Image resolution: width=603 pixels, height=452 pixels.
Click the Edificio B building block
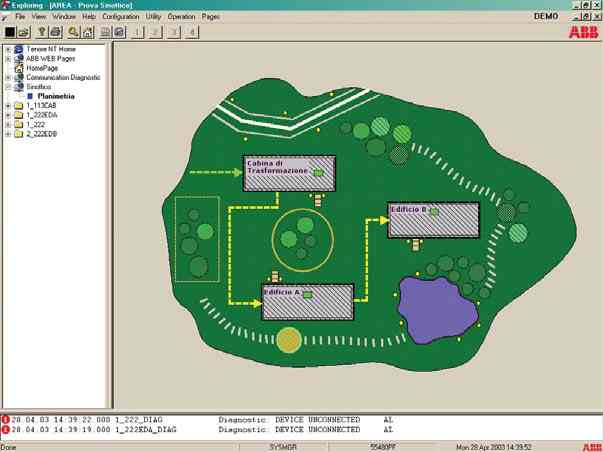click(433, 220)
